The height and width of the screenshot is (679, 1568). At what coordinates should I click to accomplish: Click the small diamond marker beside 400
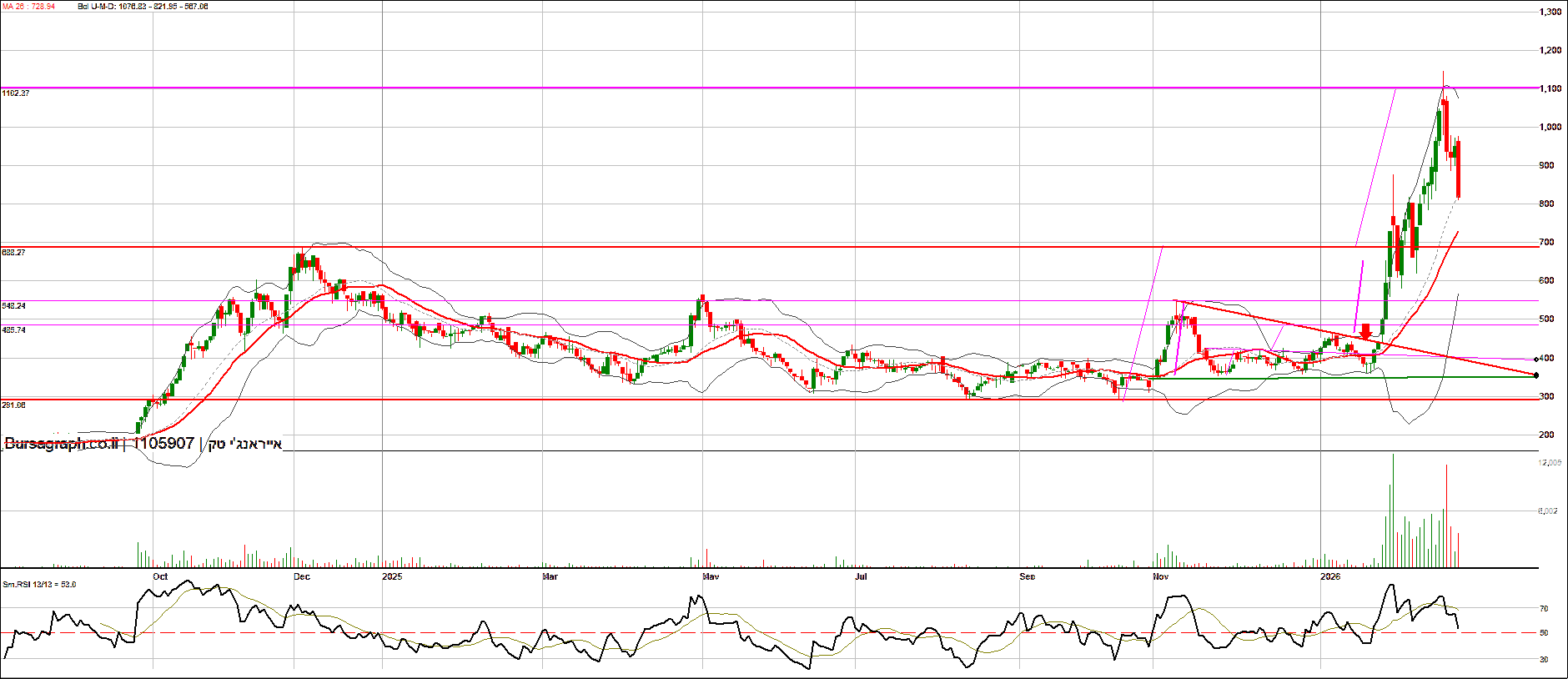pos(1536,359)
